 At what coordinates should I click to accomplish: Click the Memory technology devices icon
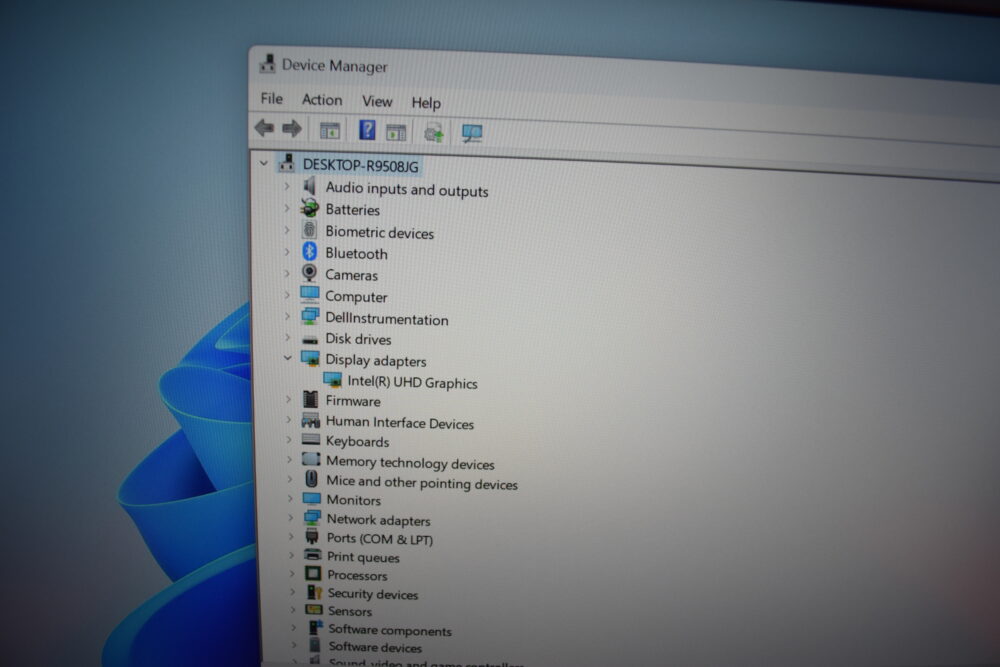pos(311,459)
